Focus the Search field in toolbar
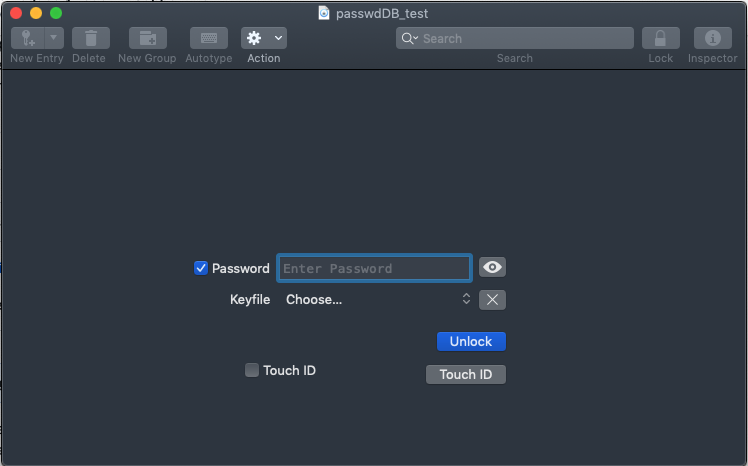This screenshot has width=748, height=466. (515, 38)
